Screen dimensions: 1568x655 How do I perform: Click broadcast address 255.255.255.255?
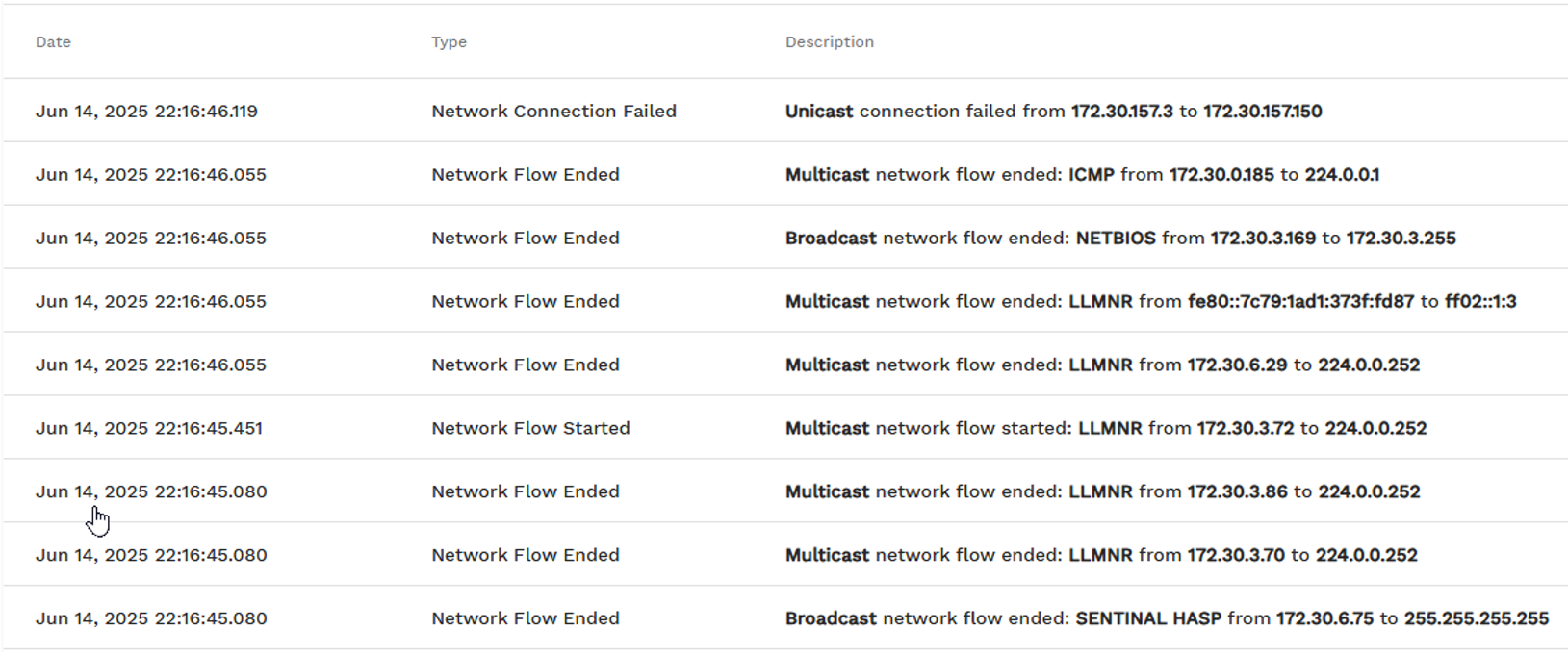click(1476, 619)
